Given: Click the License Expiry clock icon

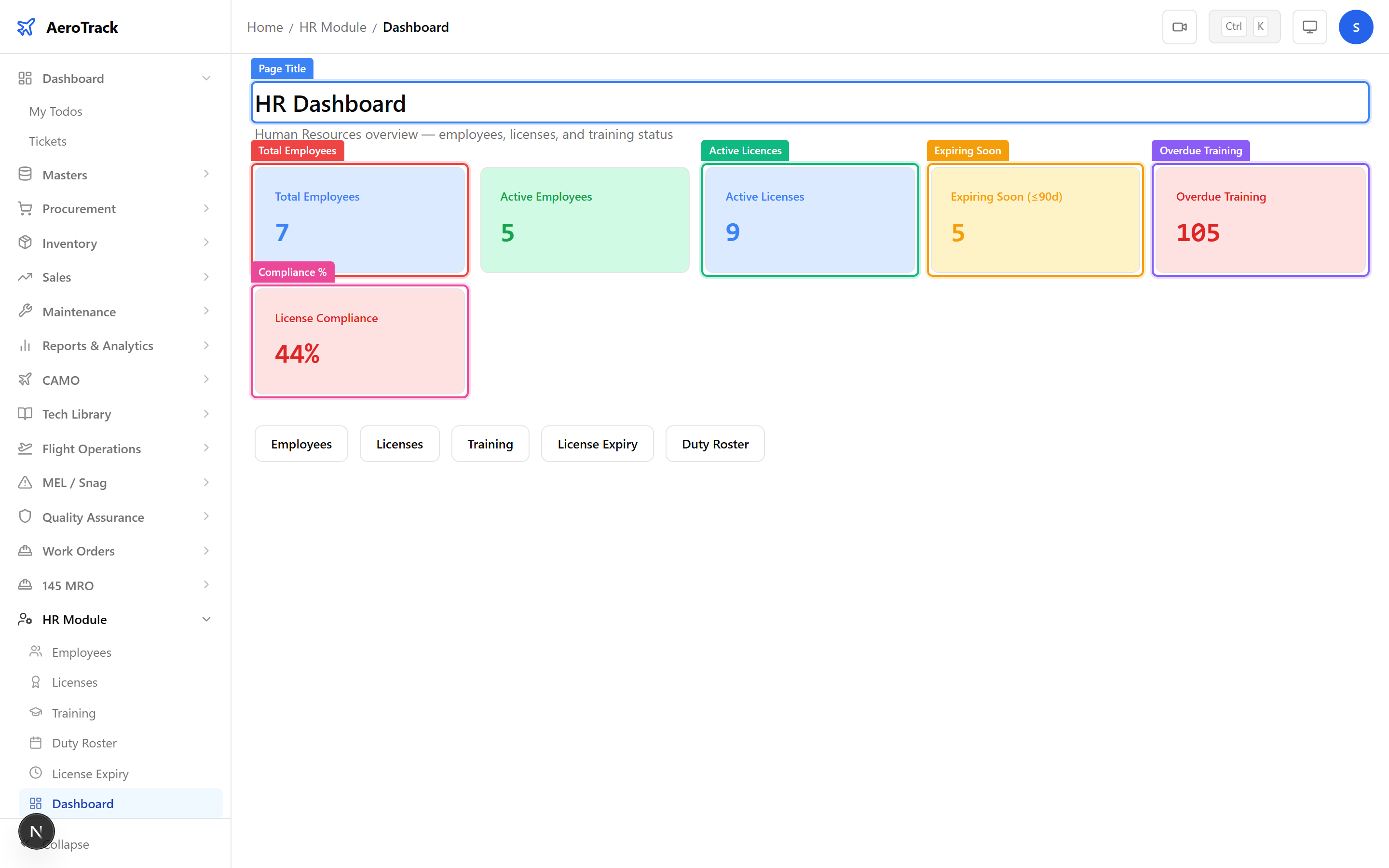Looking at the screenshot, I should point(36,773).
